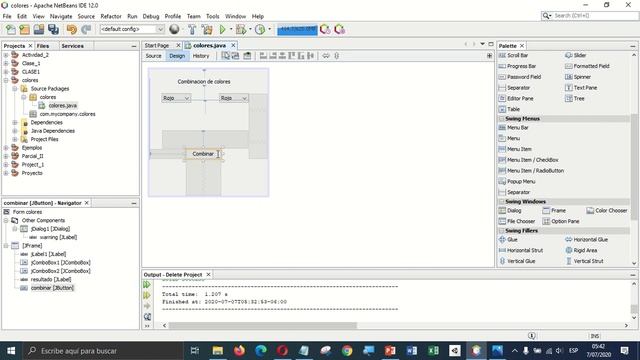This screenshot has height=360, width=640.
Task: Open the Refactor menu
Action: pyautogui.click(x=111, y=16)
